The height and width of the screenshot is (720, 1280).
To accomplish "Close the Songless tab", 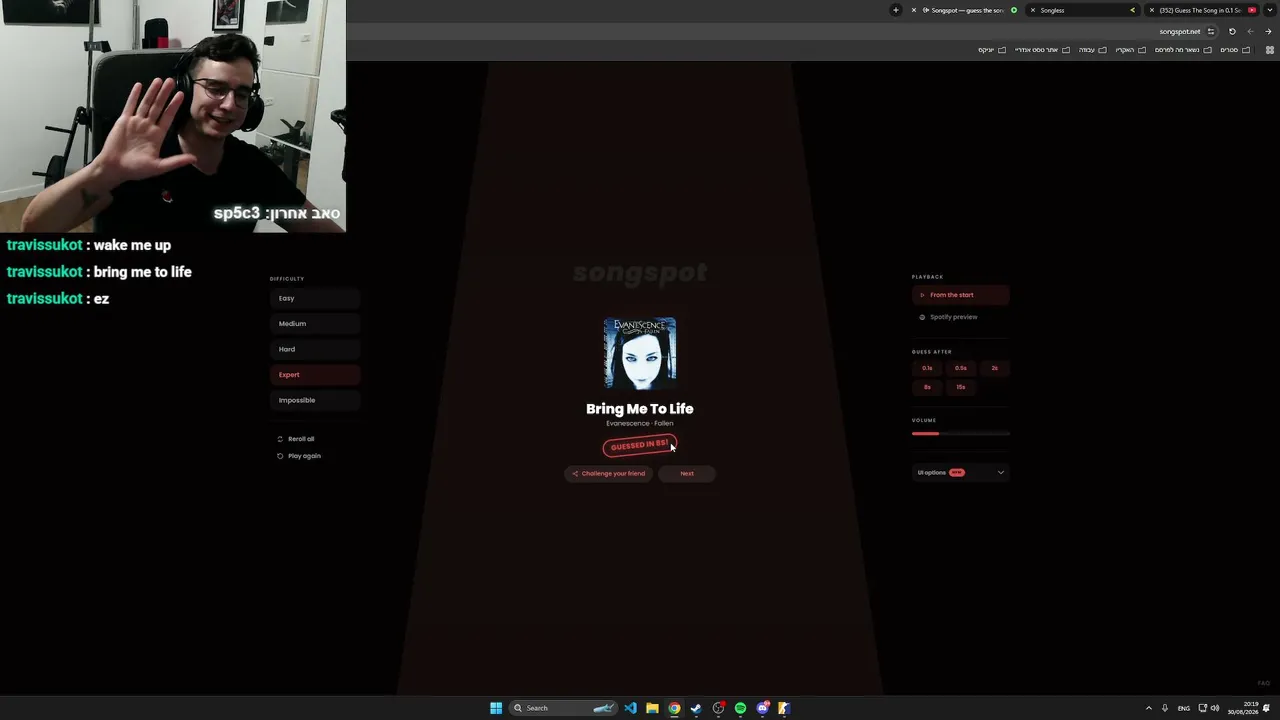I will pyautogui.click(x=1033, y=10).
